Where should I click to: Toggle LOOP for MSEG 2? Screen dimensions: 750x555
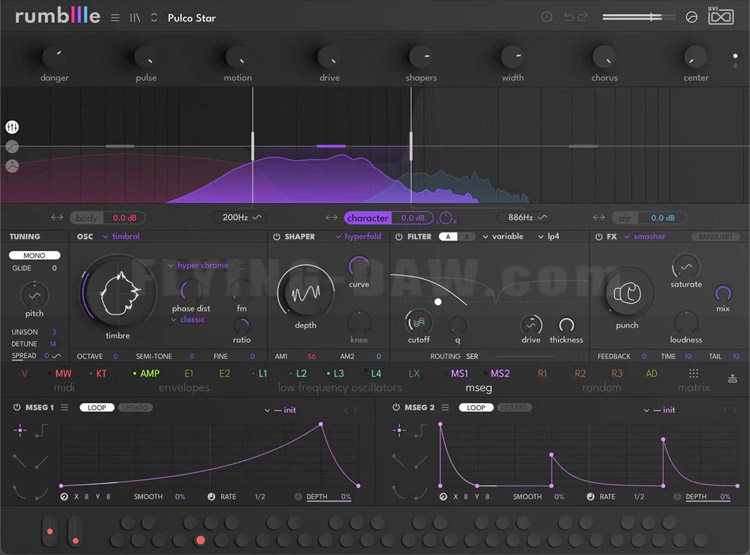point(476,408)
